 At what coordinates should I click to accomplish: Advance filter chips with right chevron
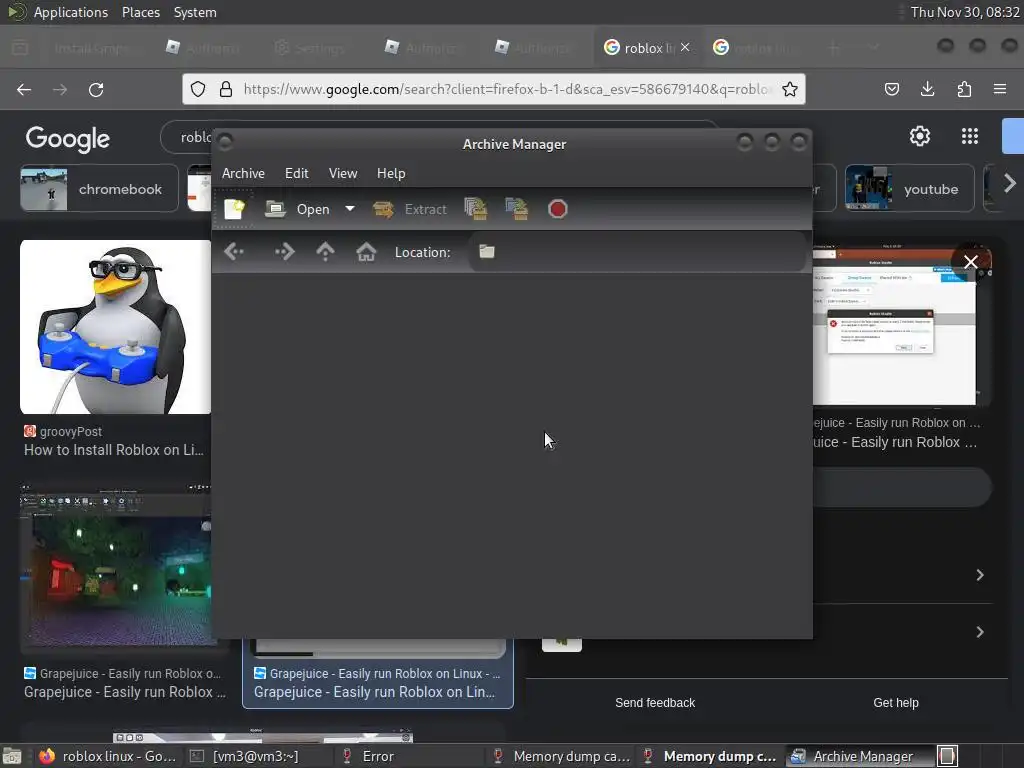point(1010,184)
